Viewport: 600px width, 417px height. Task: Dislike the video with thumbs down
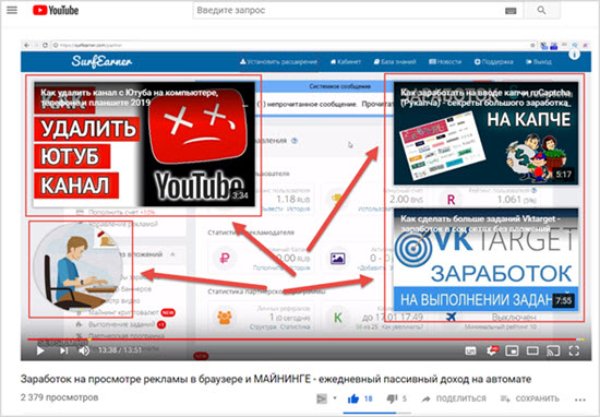tap(392, 399)
